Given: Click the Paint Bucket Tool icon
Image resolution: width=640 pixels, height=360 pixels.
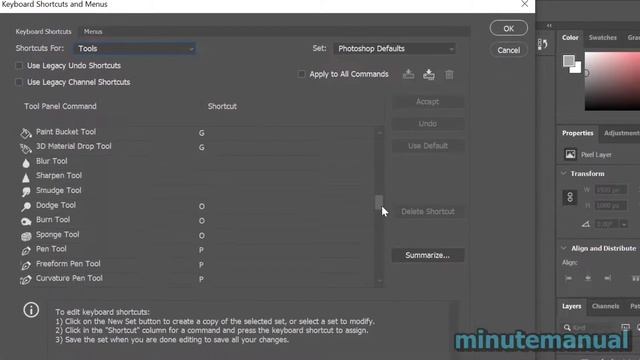Looking at the screenshot, I should (x=26, y=133).
